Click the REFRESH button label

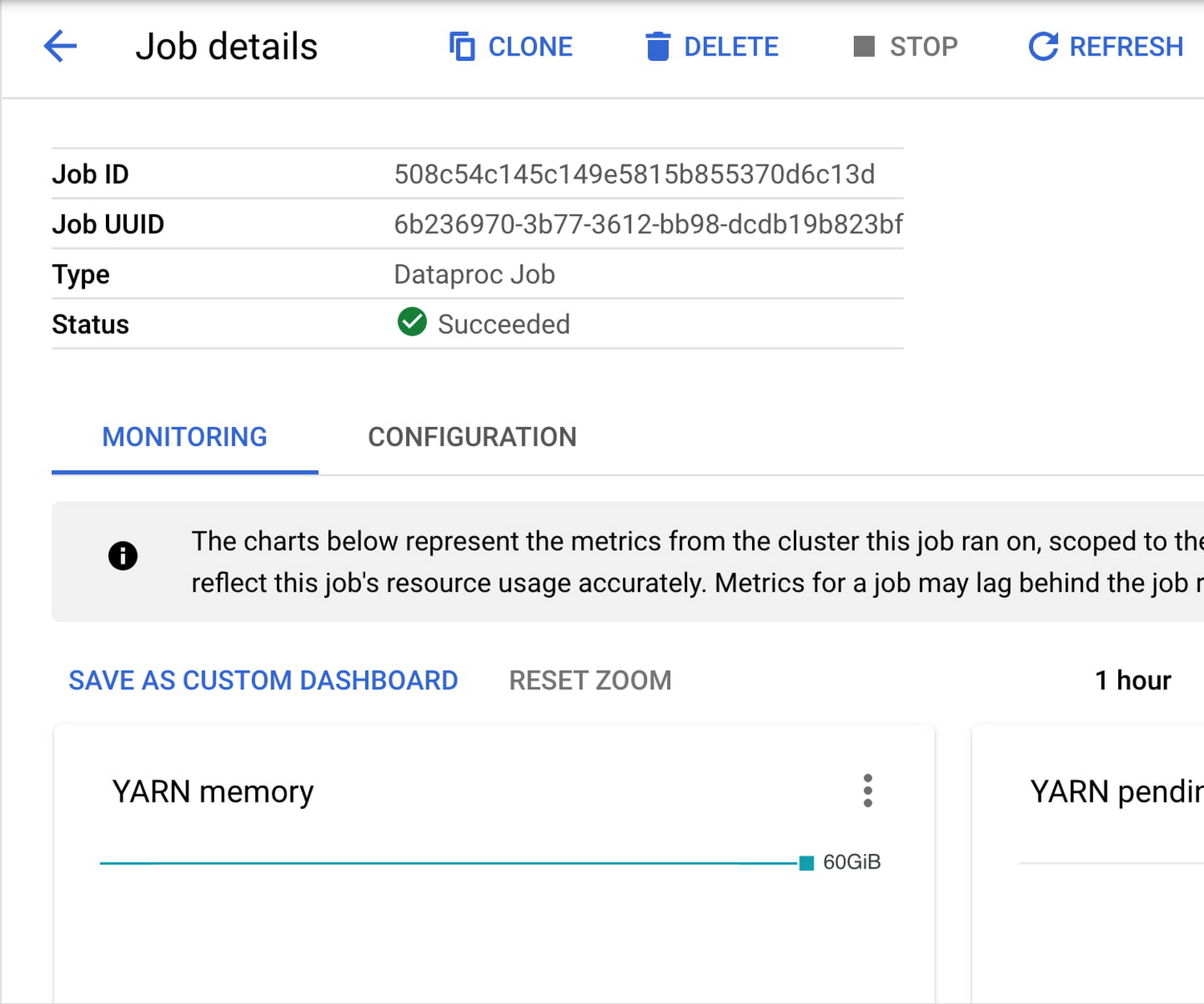(1126, 47)
